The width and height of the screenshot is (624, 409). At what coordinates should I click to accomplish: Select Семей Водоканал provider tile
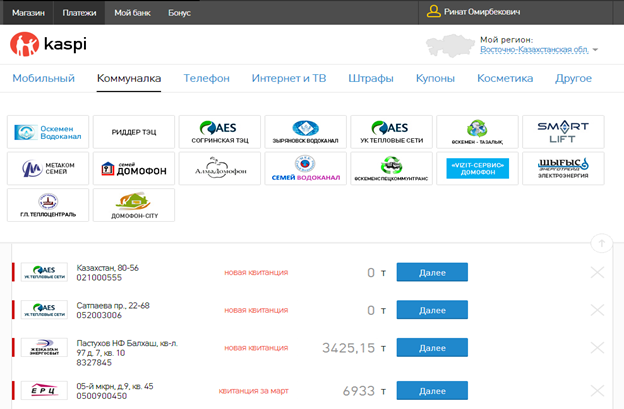(306, 169)
